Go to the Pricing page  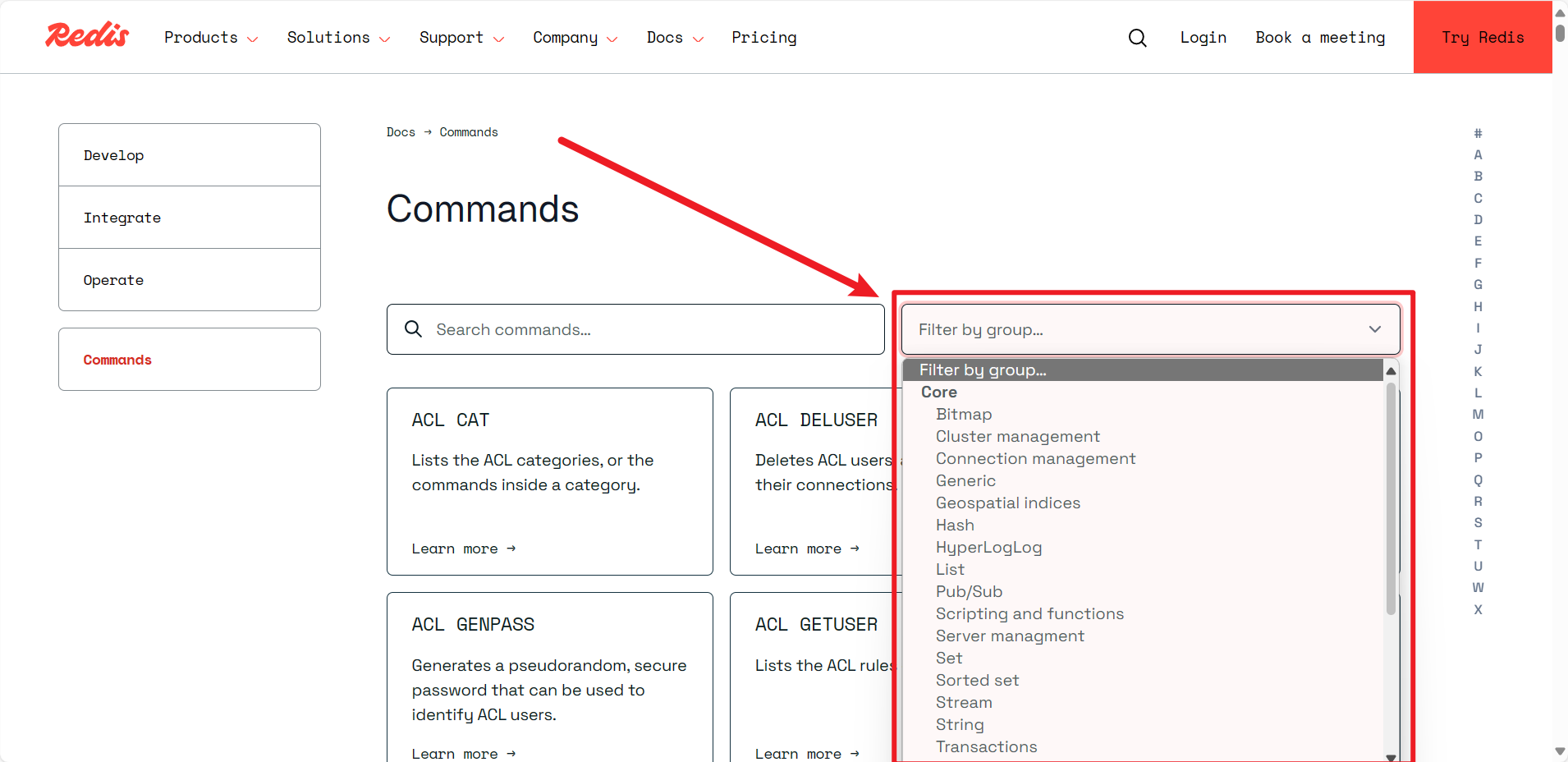[764, 38]
